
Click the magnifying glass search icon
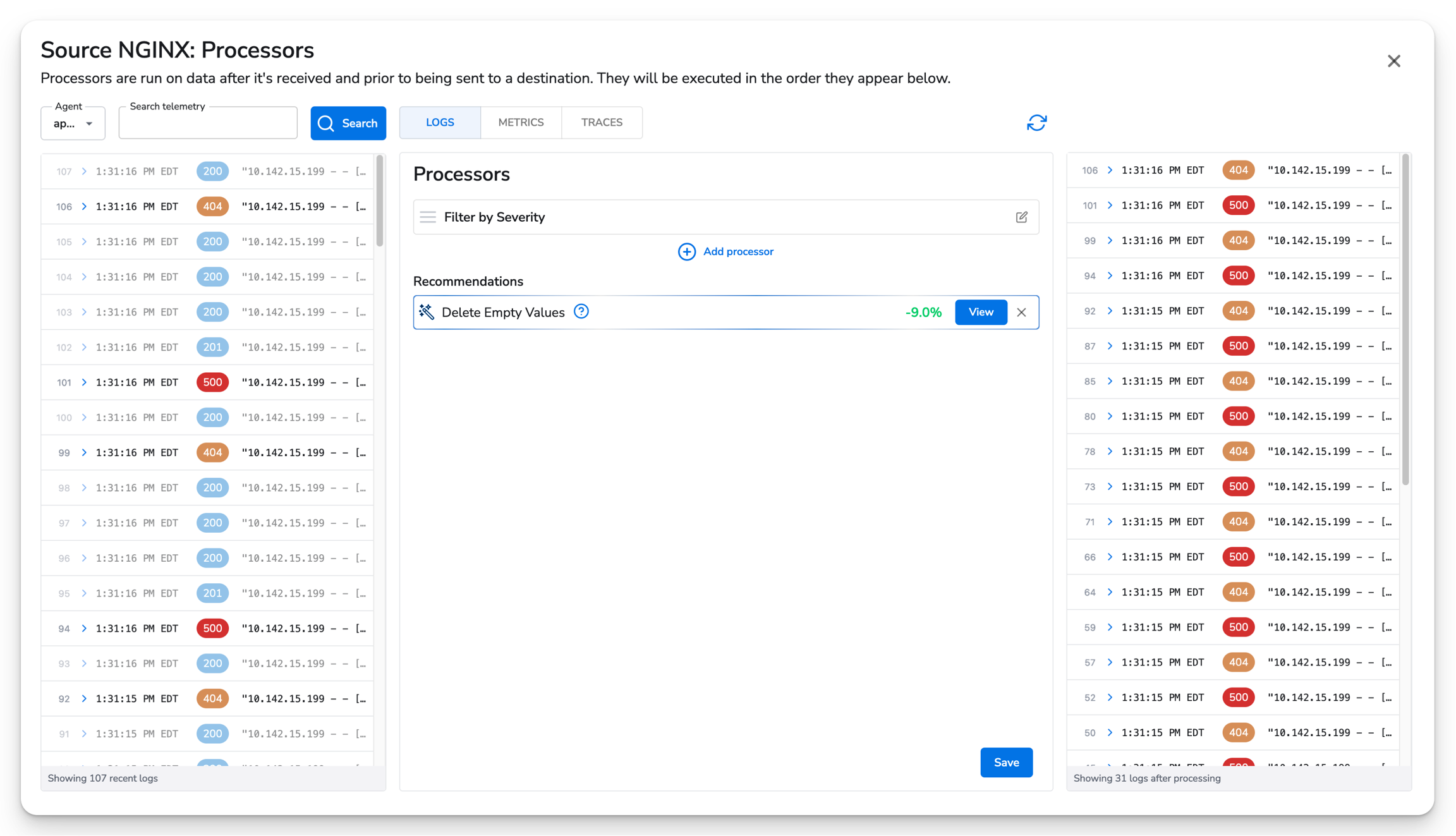(x=326, y=123)
